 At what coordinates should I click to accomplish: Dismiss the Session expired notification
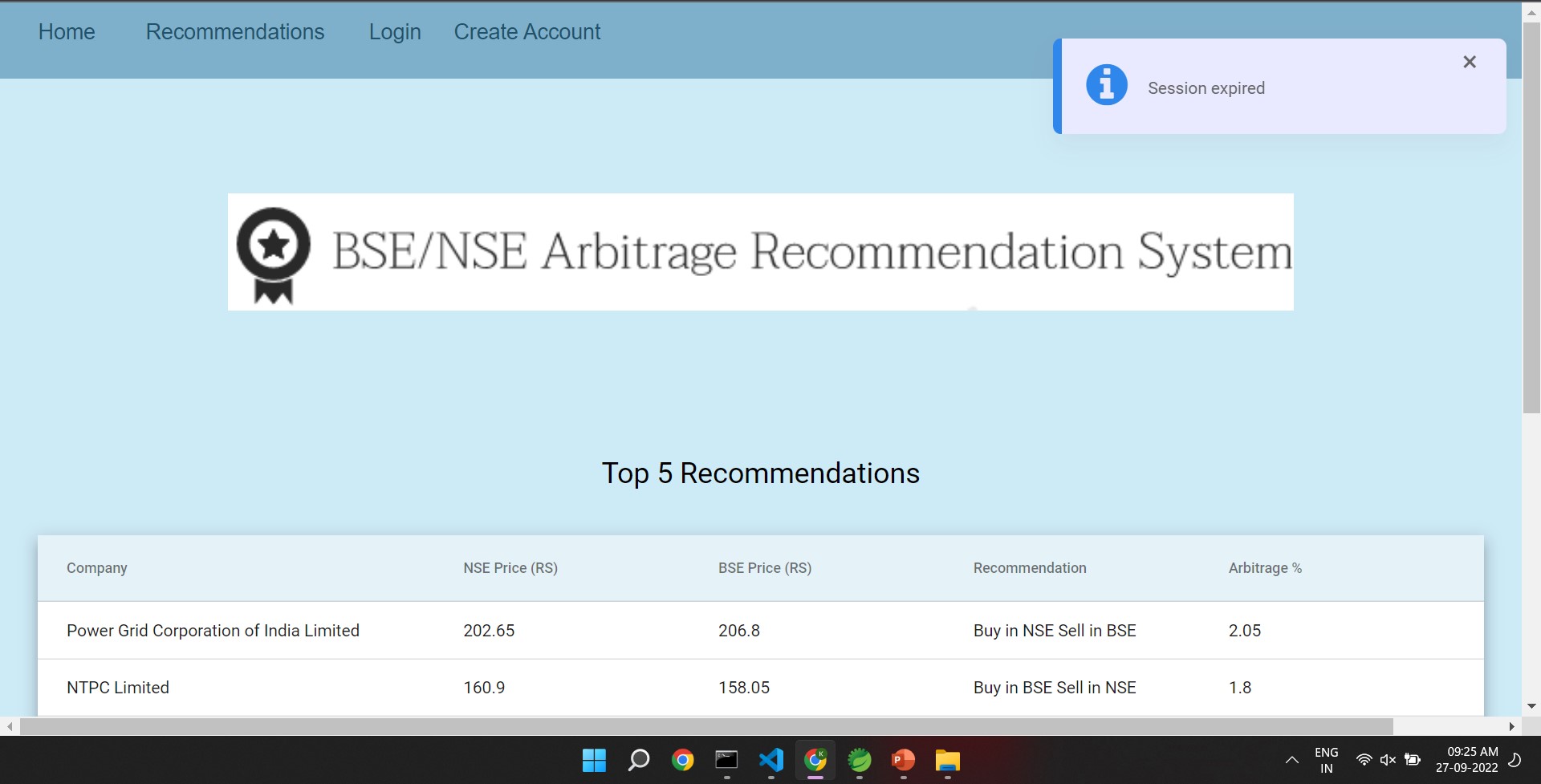click(1470, 62)
